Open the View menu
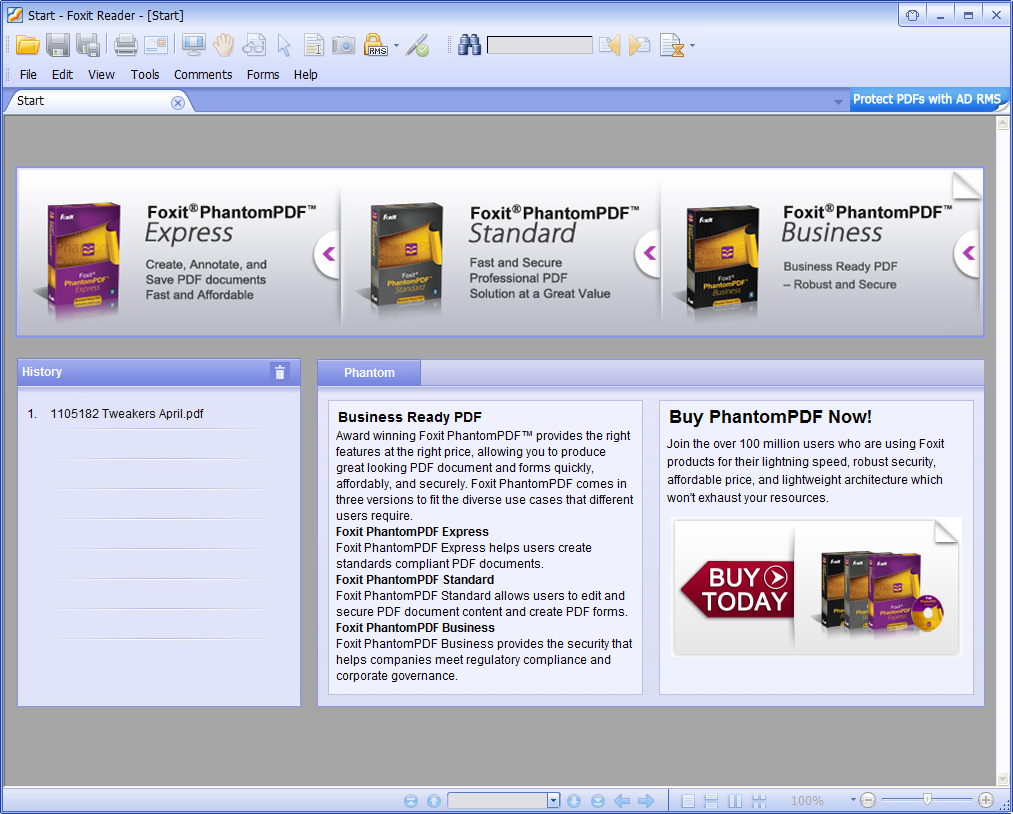This screenshot has width=1013, height=814. tap(101, 75)
